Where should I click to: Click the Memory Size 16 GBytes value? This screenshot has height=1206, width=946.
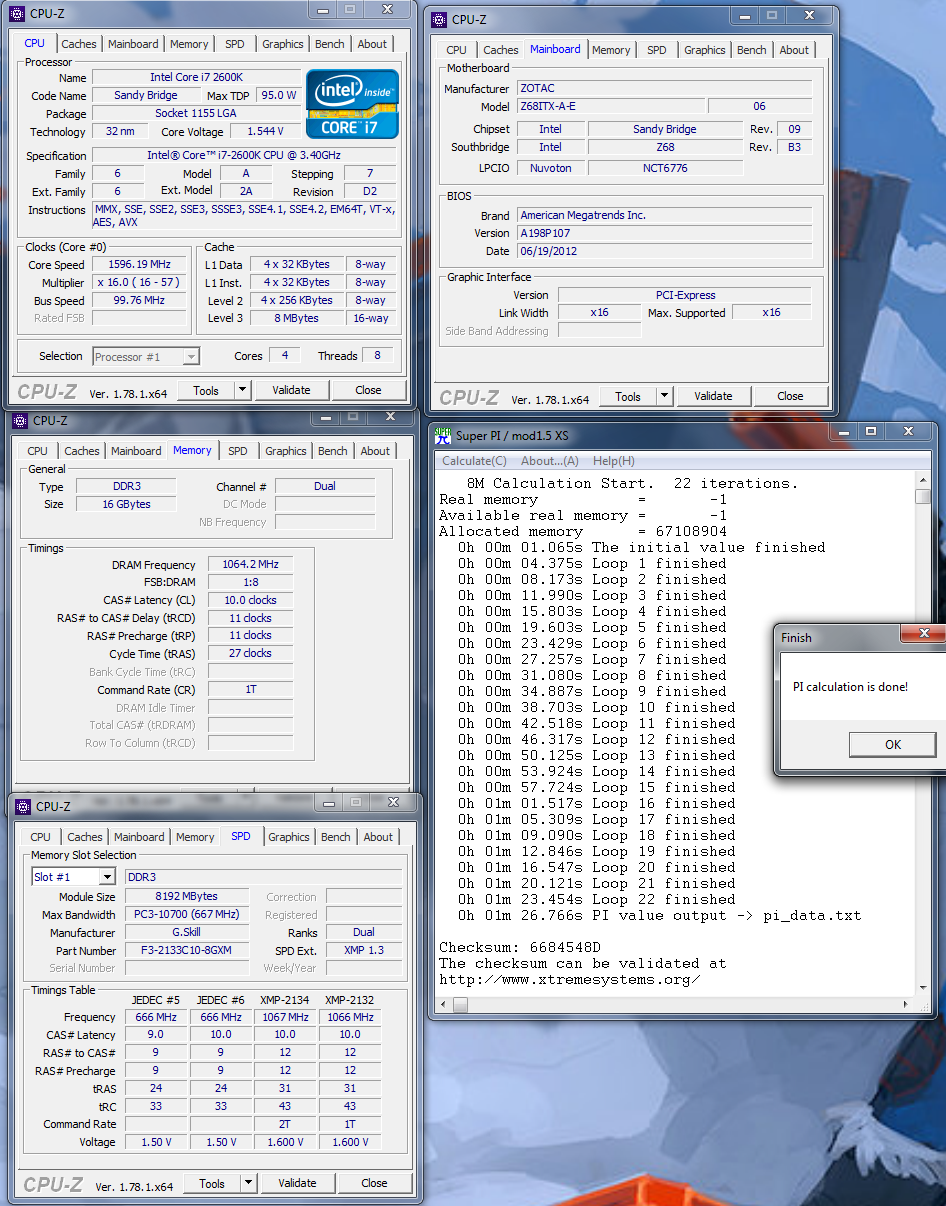click(x=126, y=504)
